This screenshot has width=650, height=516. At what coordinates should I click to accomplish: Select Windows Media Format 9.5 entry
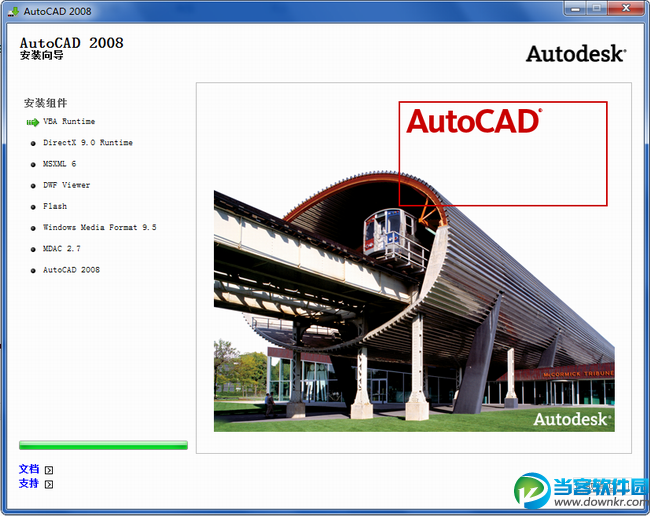click(x=100, y=227)
